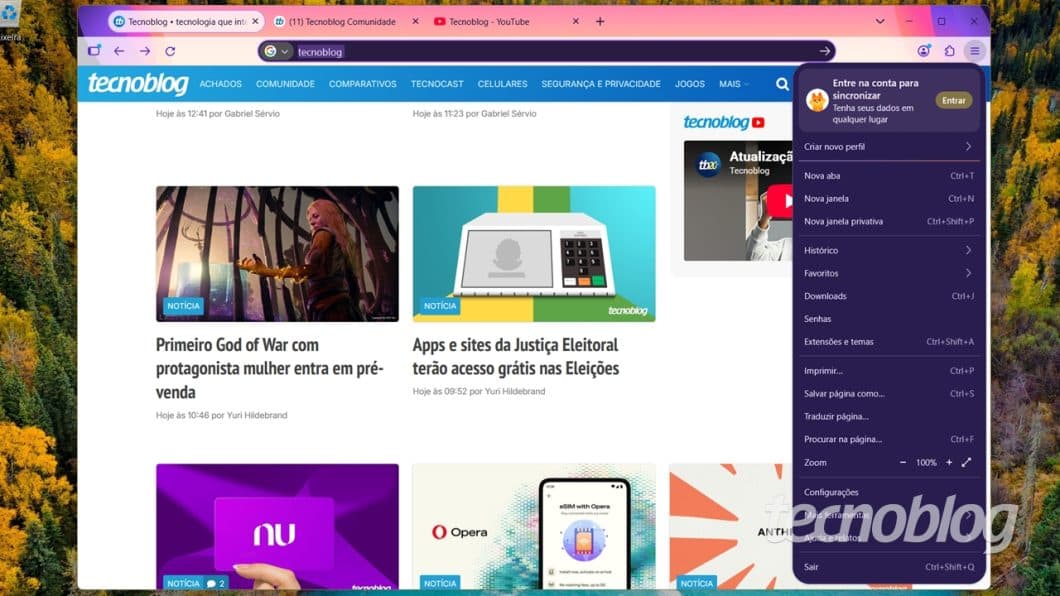Close the Tecnoblog Comunidade tab
Image resolution: width=1060 pixels, height=596 pixels.
pos(415,22)
